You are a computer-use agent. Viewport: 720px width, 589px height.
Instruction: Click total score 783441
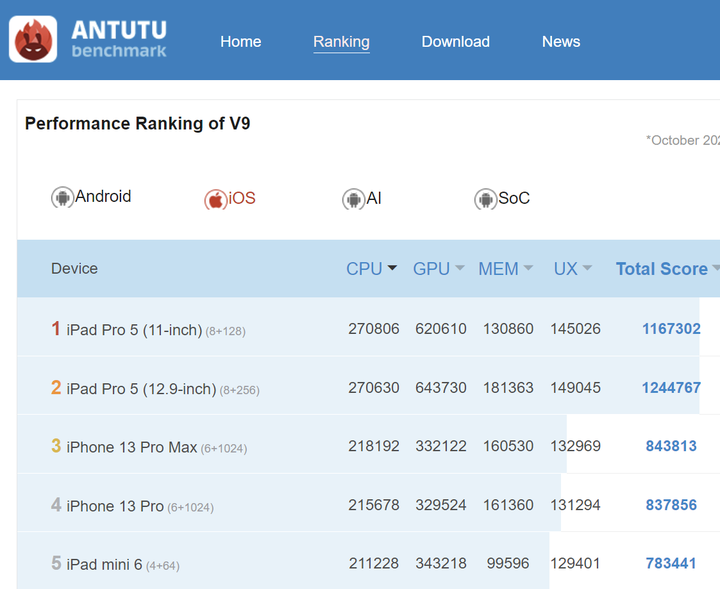tap(671, 563)
